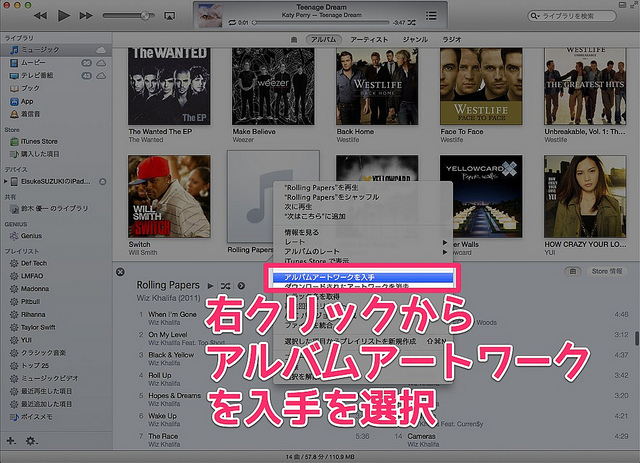Select the track Black & Yellow
The image size is (640, 463).
(171, 355)
